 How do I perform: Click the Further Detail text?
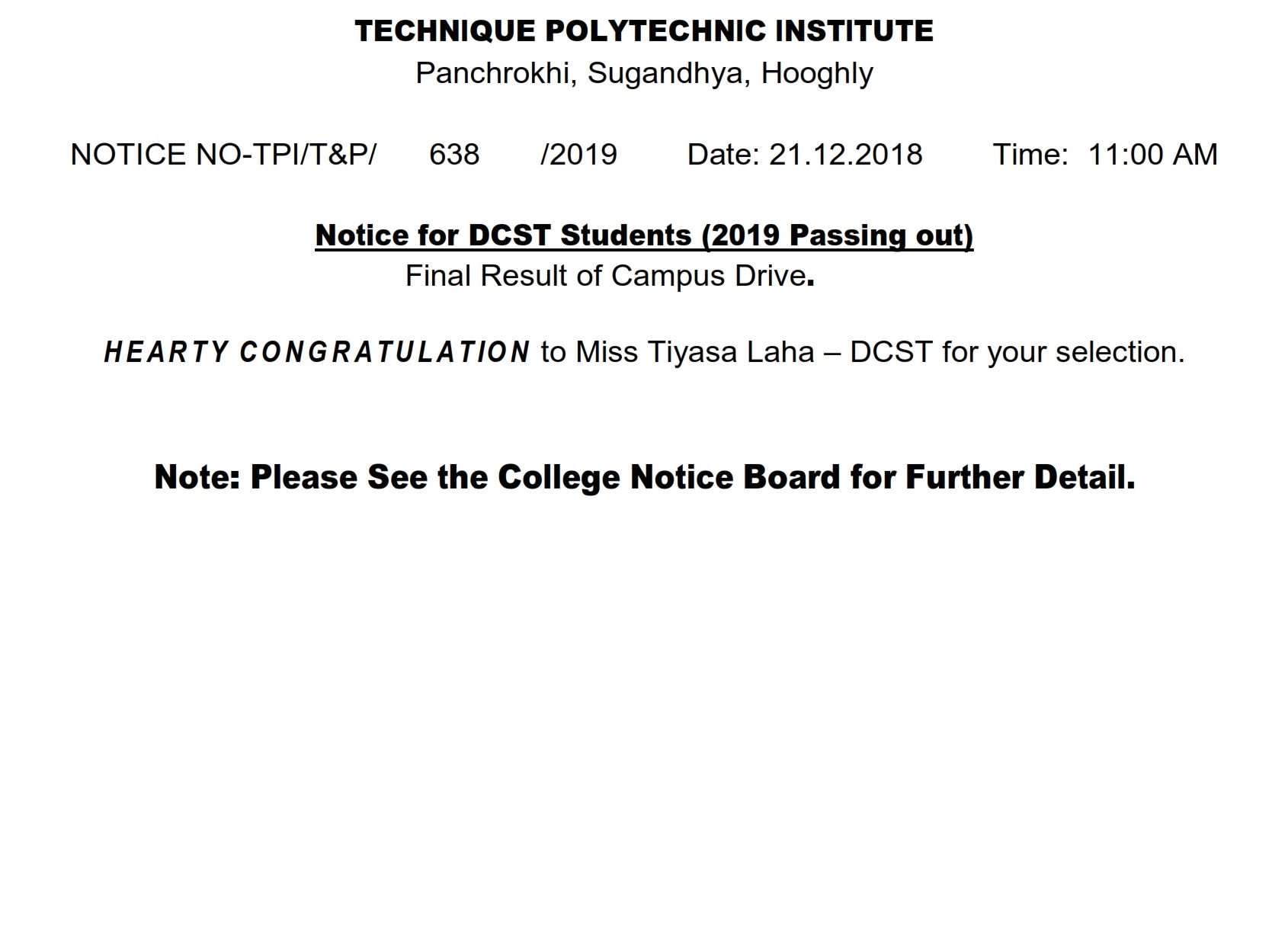pyautogui.click(x=1020, y=478)
